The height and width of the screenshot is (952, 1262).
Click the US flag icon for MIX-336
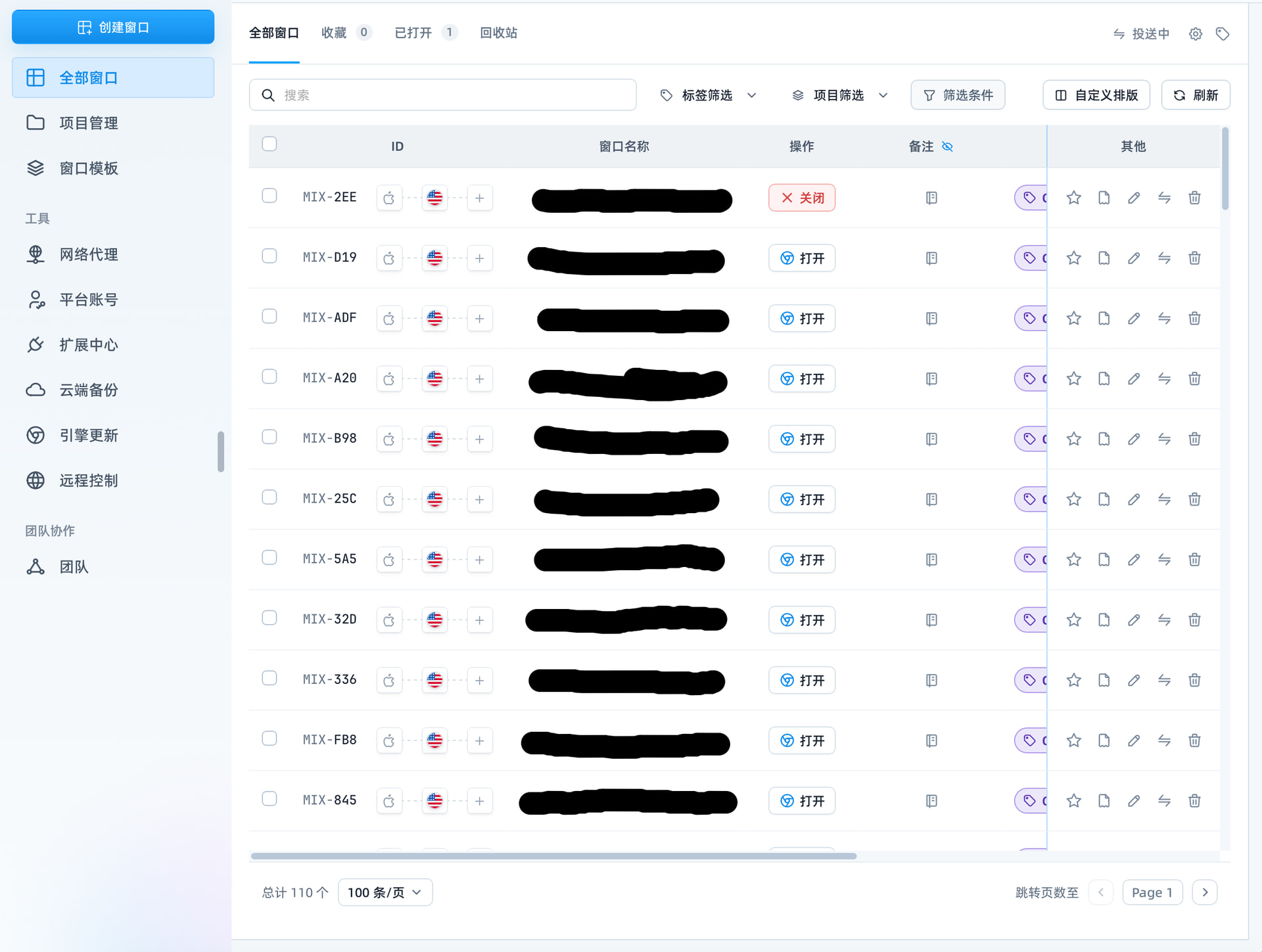click(x=434, y=680)
